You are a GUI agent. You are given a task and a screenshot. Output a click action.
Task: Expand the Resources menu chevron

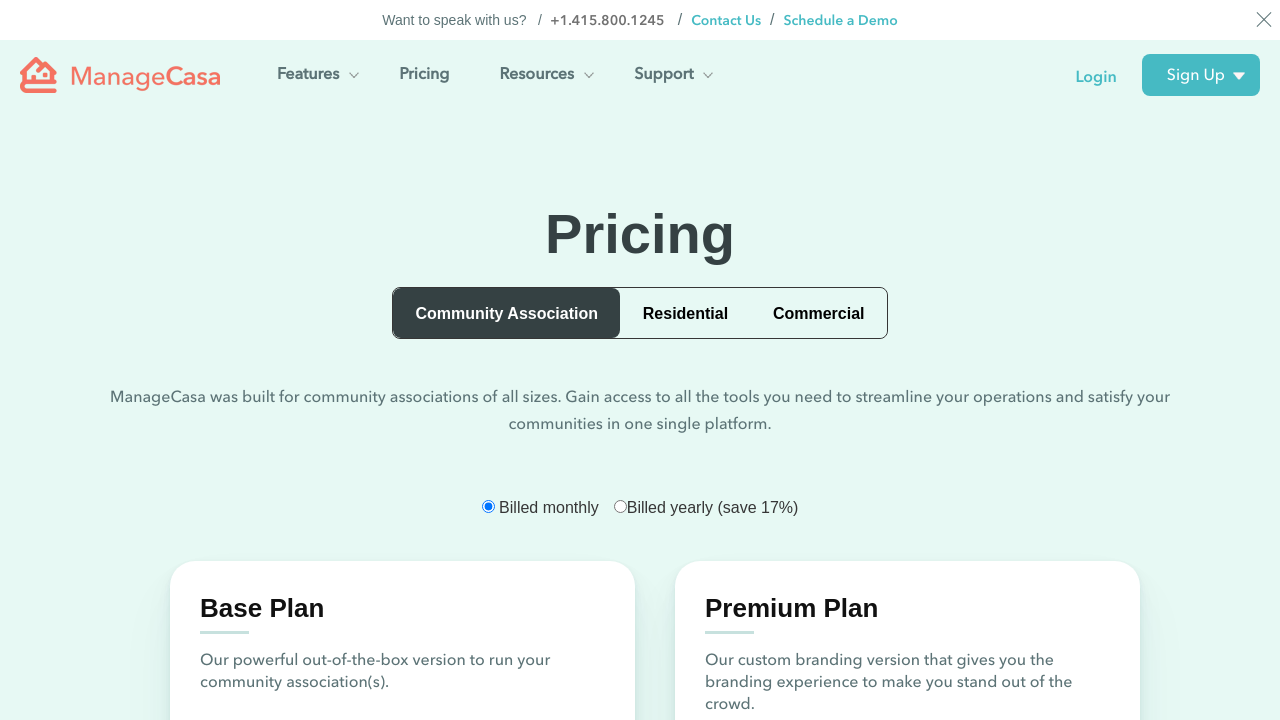(589, 75)
